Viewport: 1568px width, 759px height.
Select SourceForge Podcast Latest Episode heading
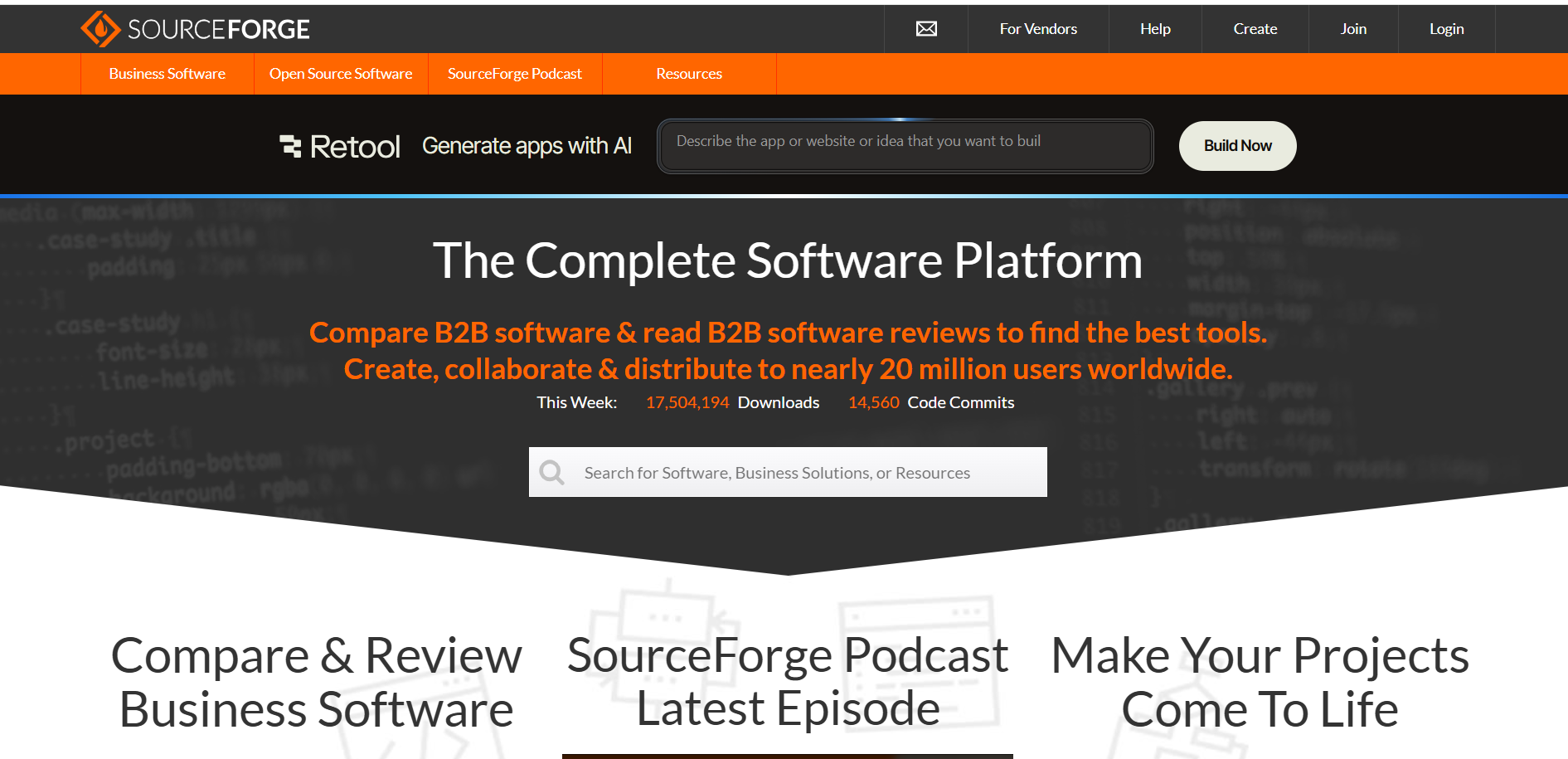pos(788,681)
